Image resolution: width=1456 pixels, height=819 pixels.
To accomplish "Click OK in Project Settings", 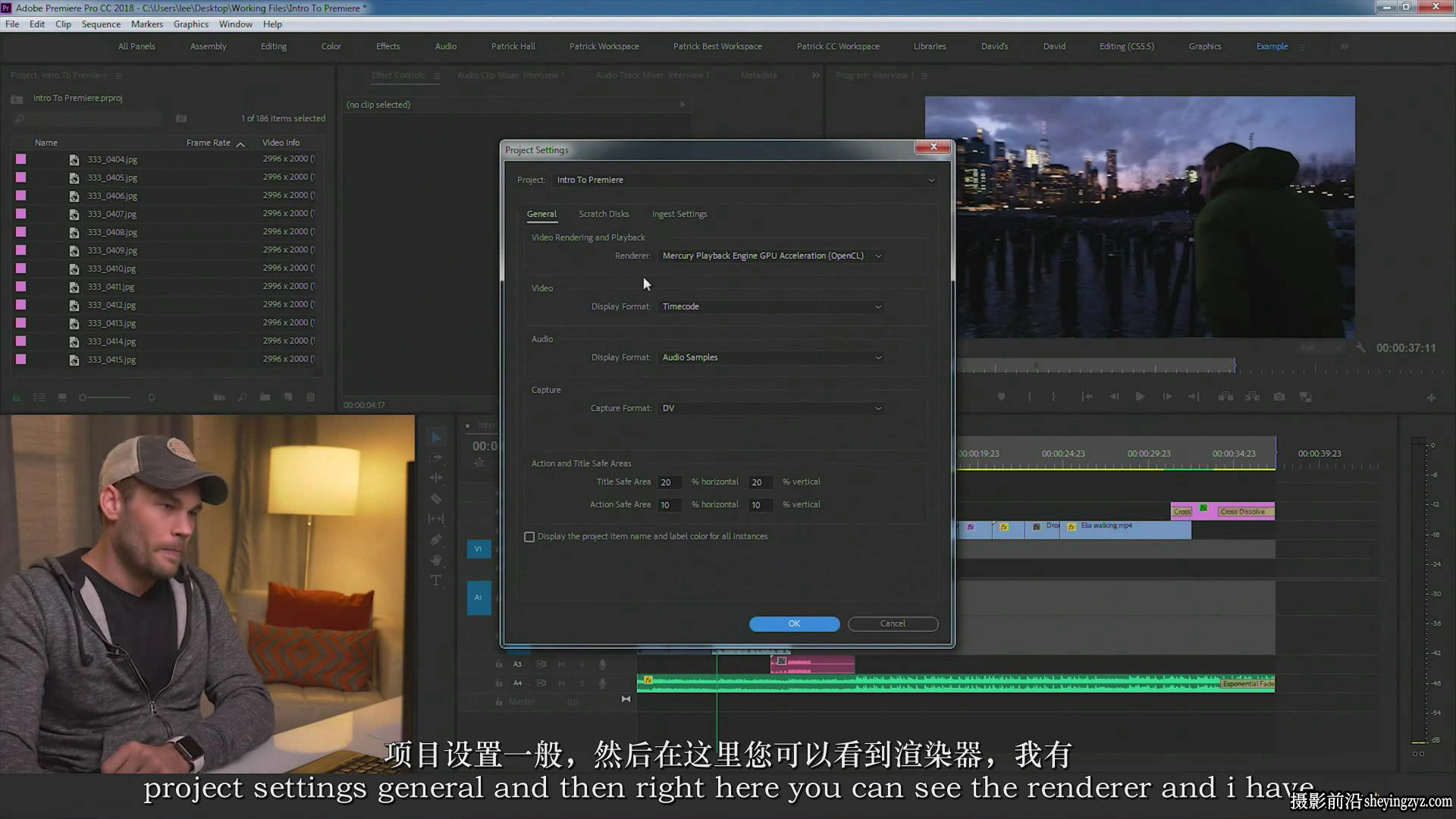I will pyautogui.click(x=794, y=624).
